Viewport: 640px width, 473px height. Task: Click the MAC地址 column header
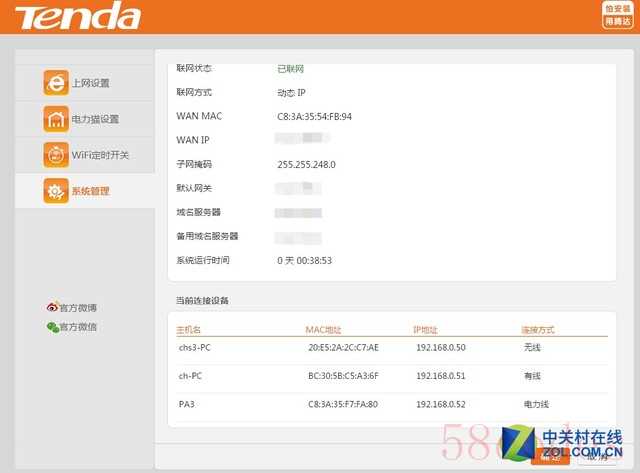[x=324, y=329]
